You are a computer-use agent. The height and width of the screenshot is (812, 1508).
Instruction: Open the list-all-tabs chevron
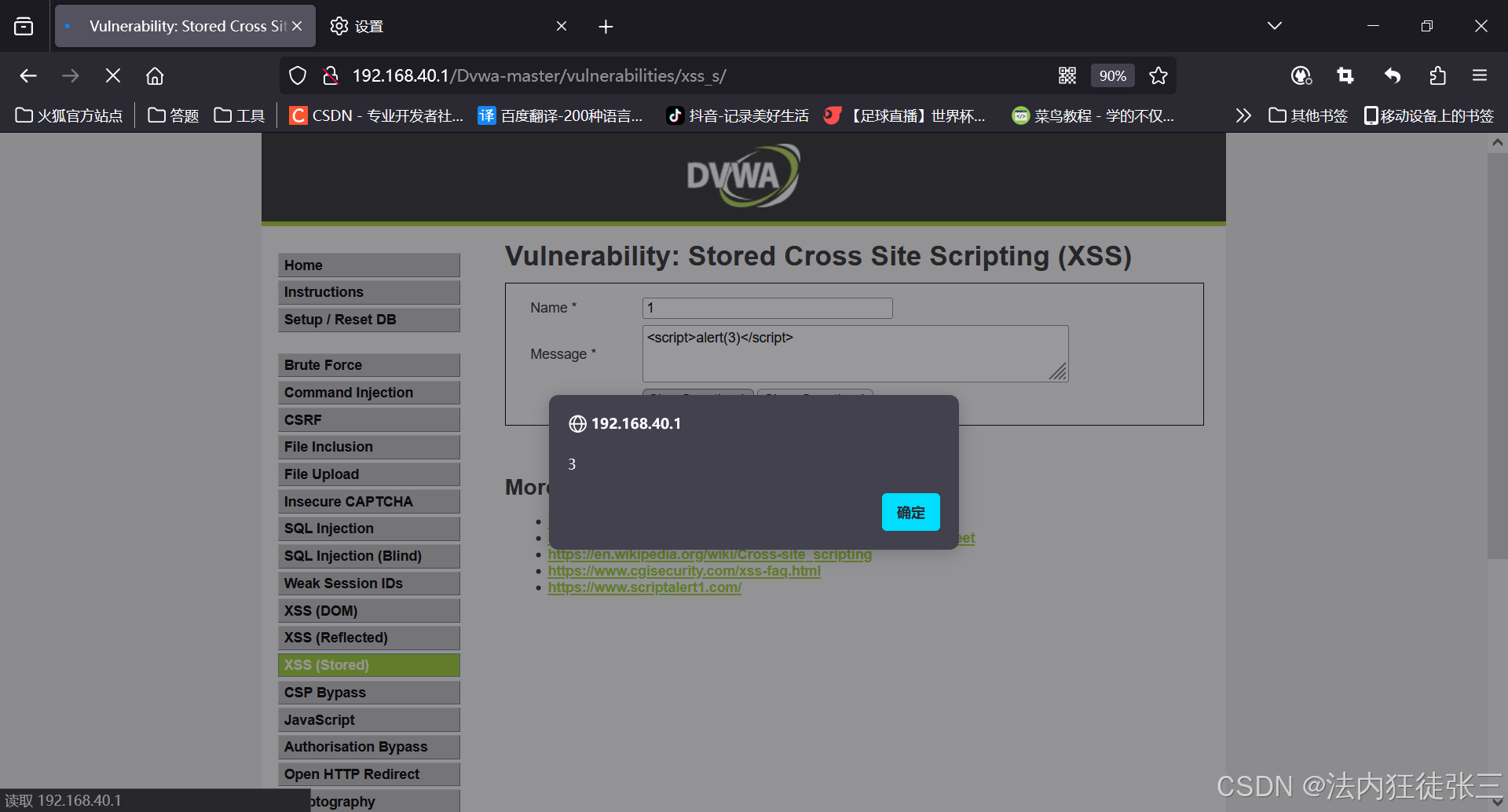click(x=1274, y=25)
